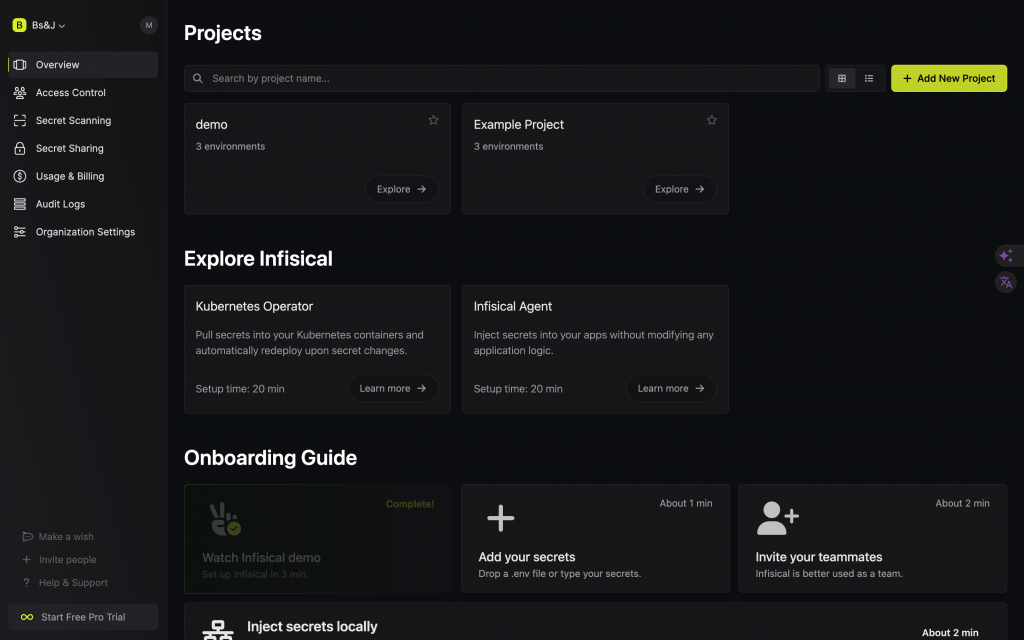Viewport: 1024px width, 640px height.
Task: Switch to grid view of projects
Action: click(842, 78)
